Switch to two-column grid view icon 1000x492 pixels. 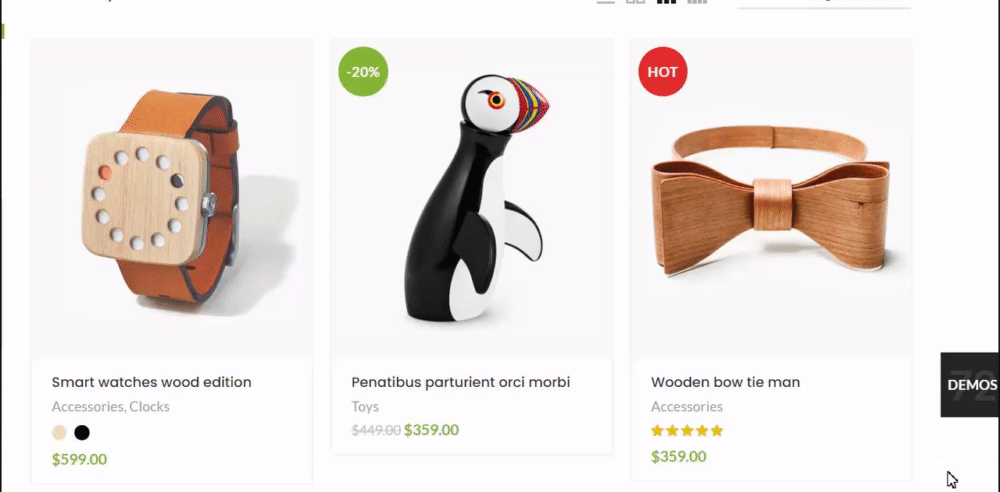coord(635,2)
